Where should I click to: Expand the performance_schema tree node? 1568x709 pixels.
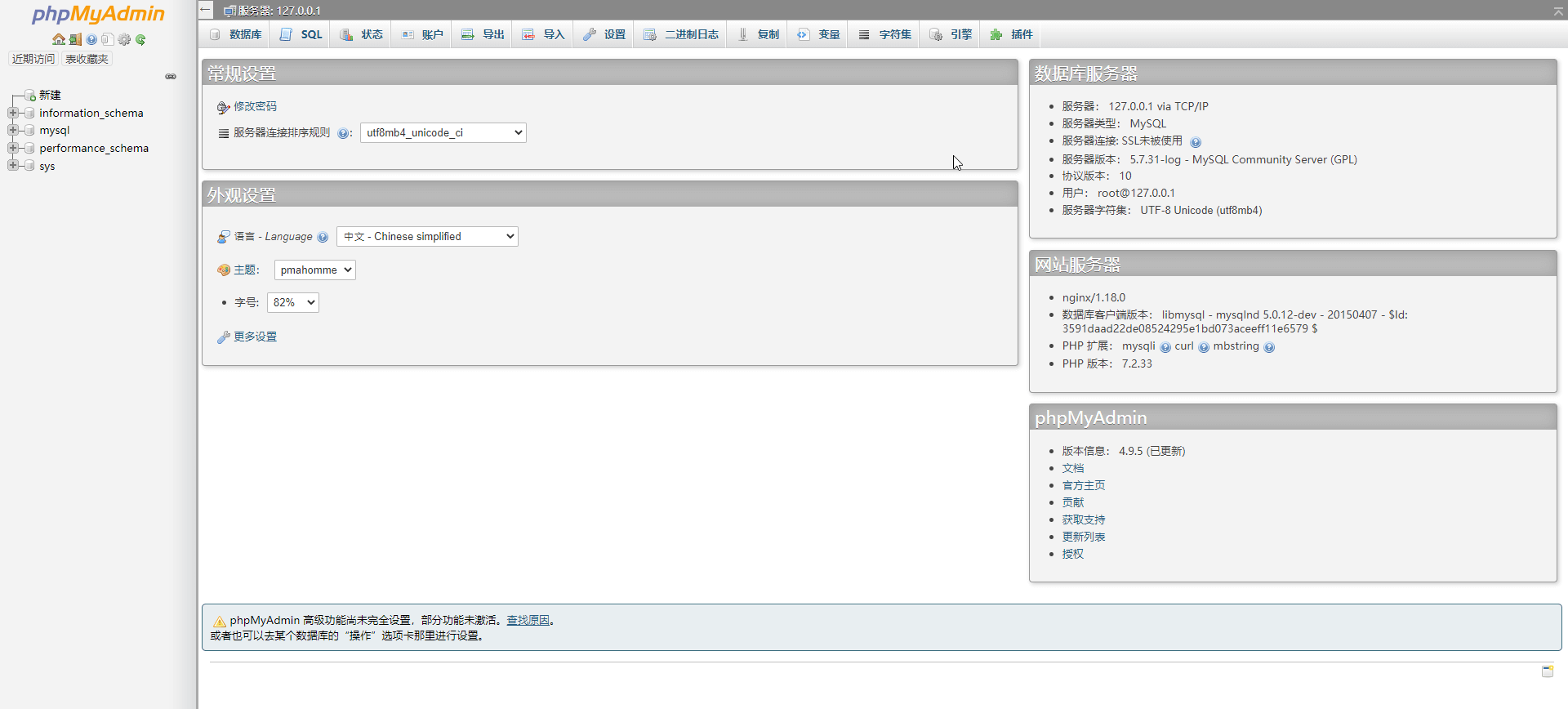pos(13,148)
